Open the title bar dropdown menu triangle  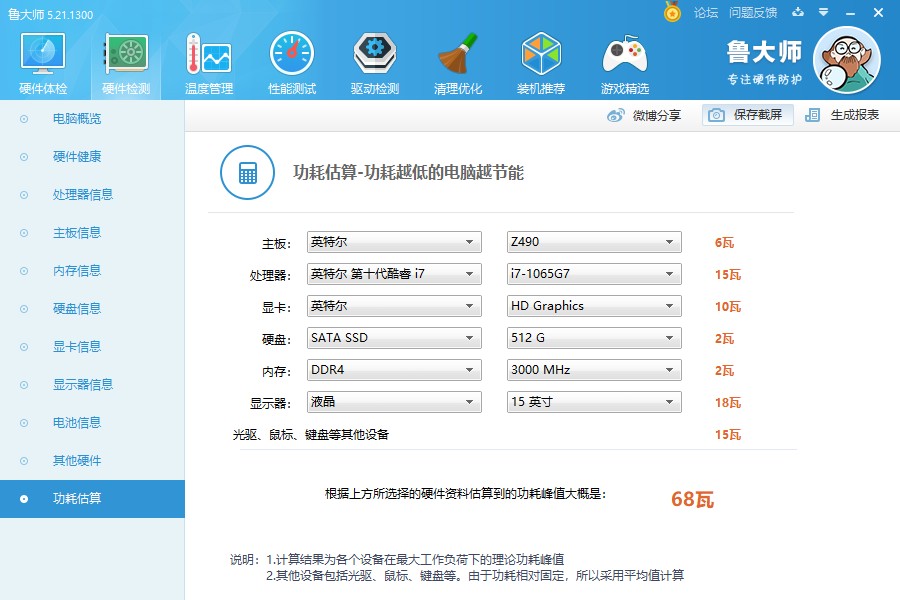tap(823, 12)
